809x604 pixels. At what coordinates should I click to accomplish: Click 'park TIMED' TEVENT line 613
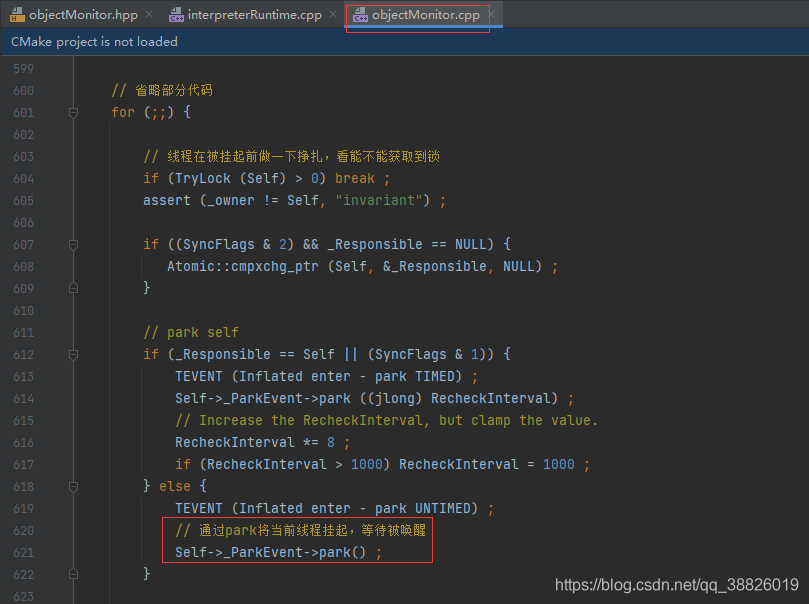pyautogui.click(x=326, y=376)
